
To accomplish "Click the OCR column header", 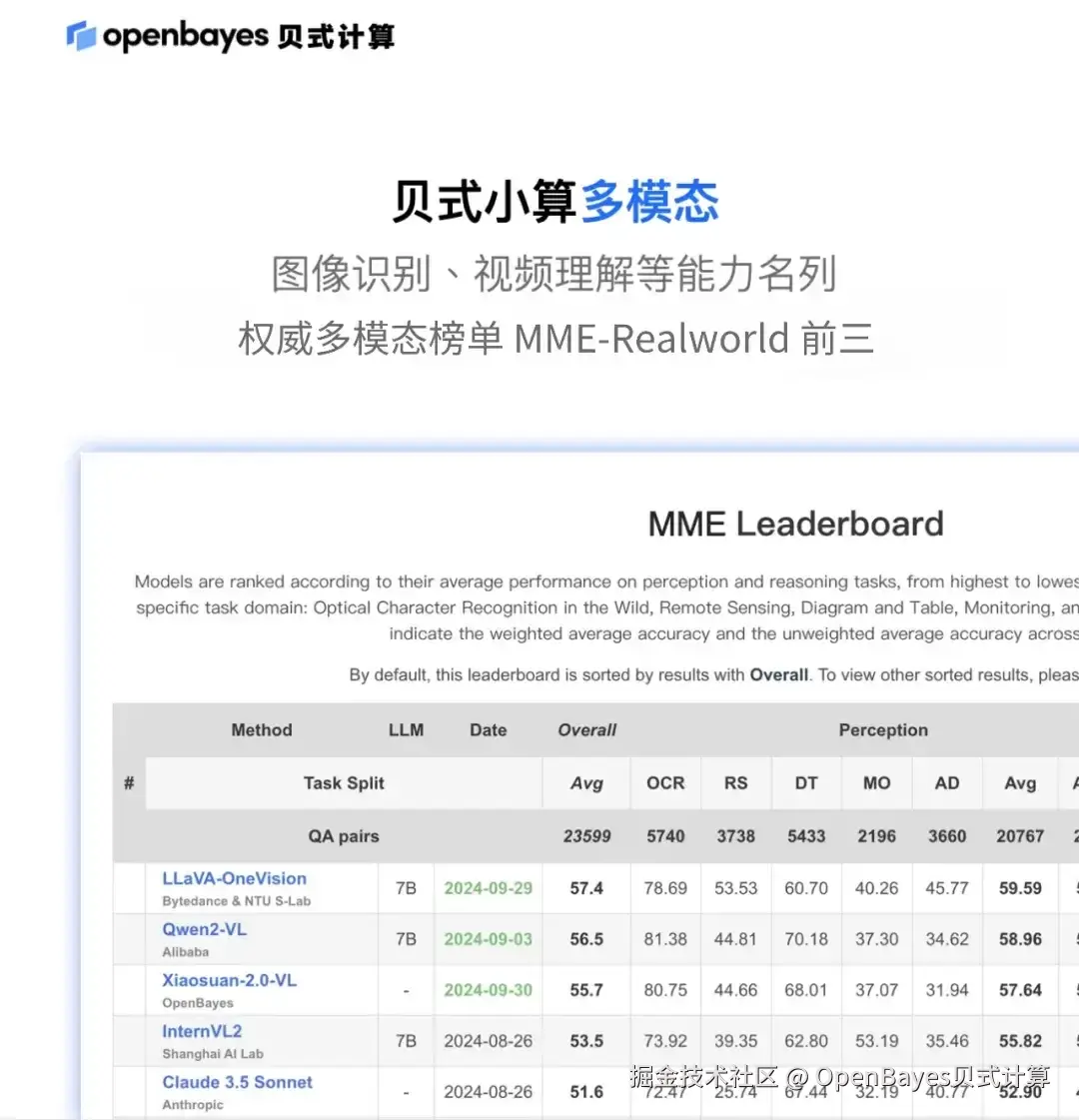I will pos(665,783).
